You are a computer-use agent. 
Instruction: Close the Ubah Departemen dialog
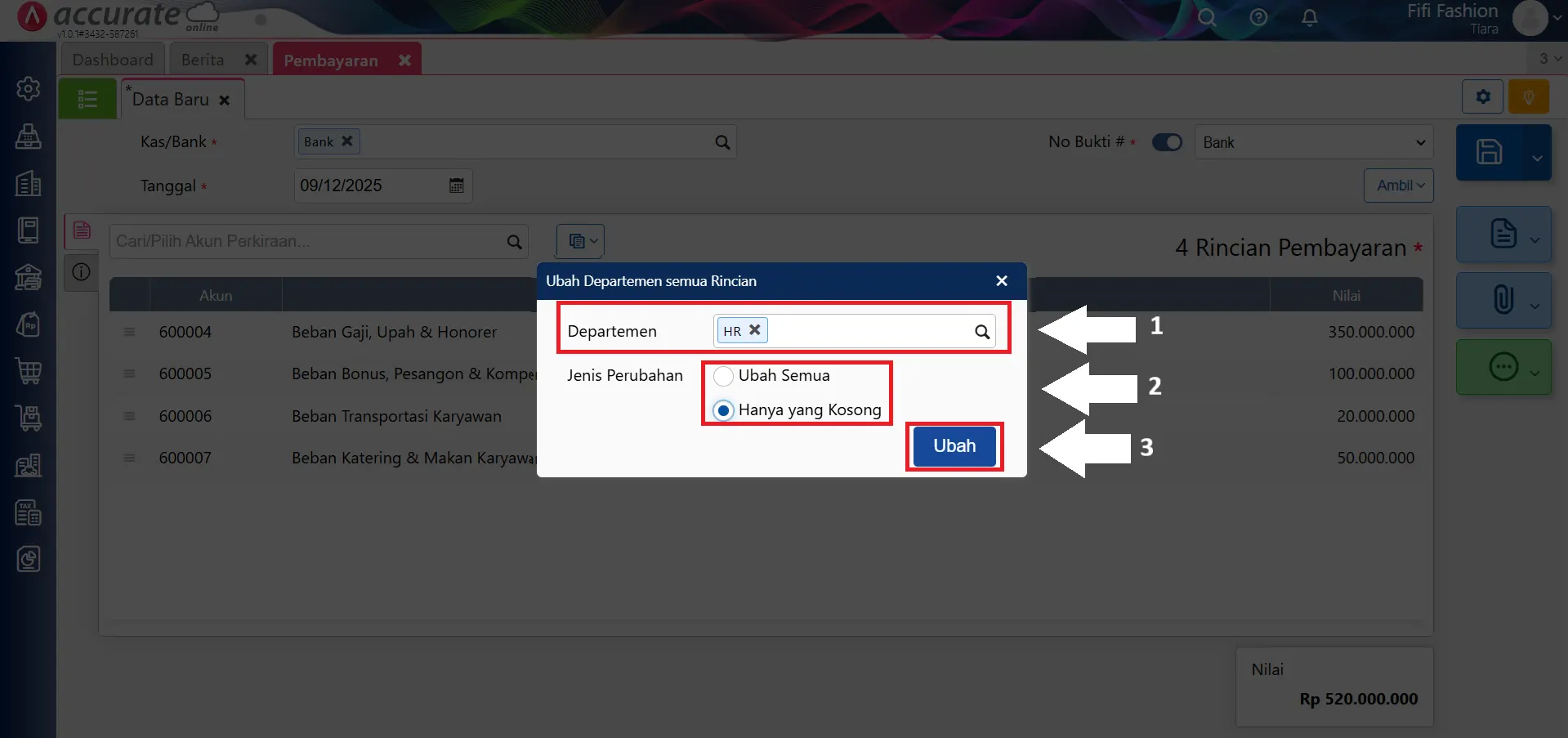(x=1002, y=280)
